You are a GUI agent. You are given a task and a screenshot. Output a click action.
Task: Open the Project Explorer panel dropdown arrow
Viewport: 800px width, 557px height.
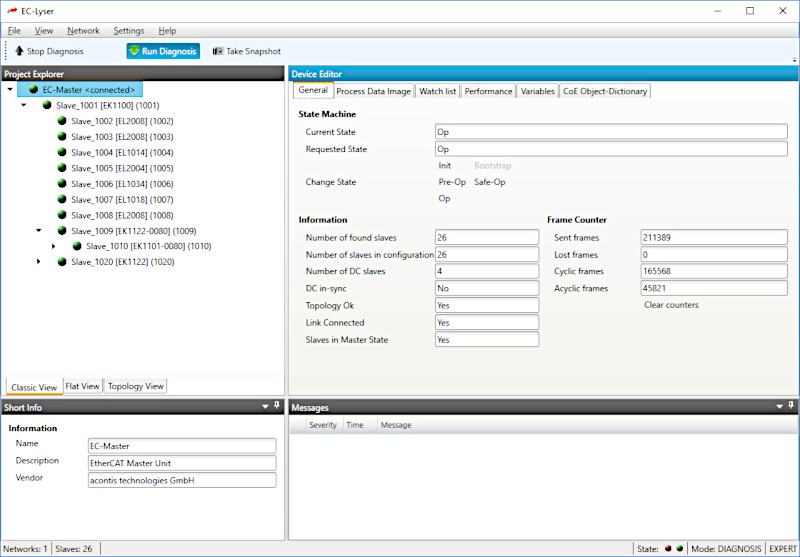pos(264,74)
